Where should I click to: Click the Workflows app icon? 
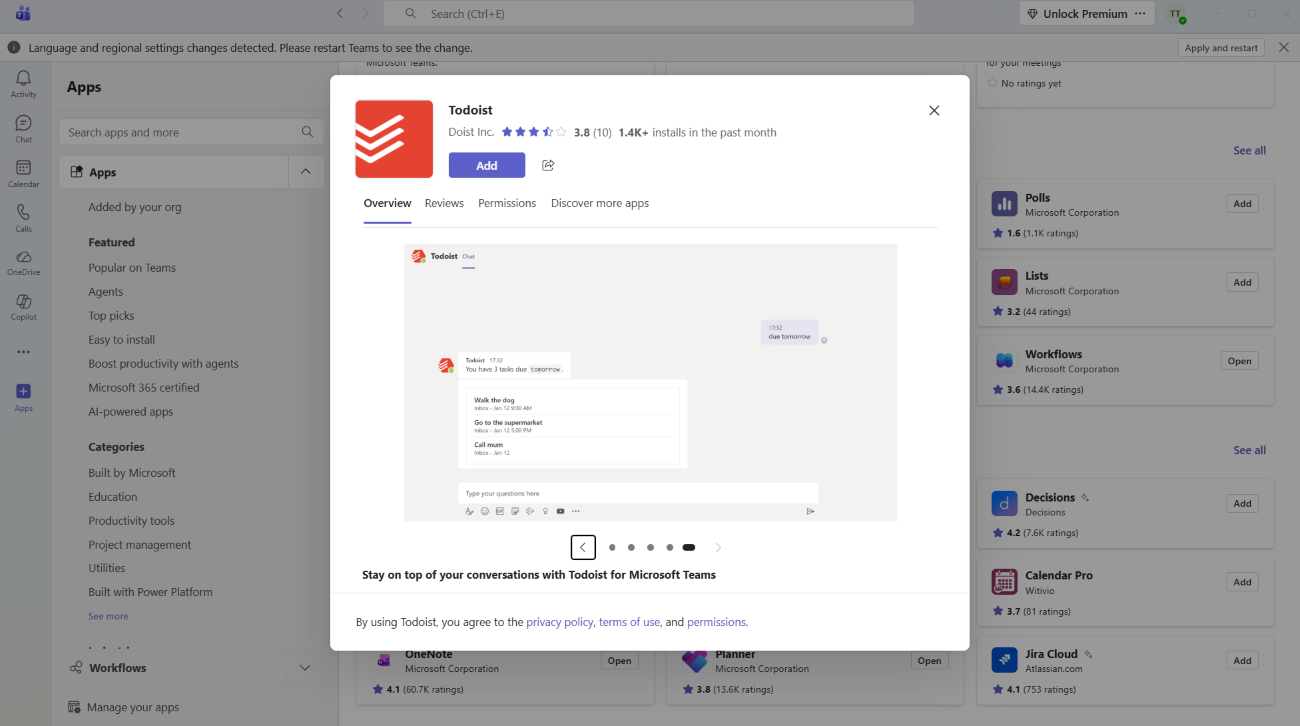[1004, 361]
